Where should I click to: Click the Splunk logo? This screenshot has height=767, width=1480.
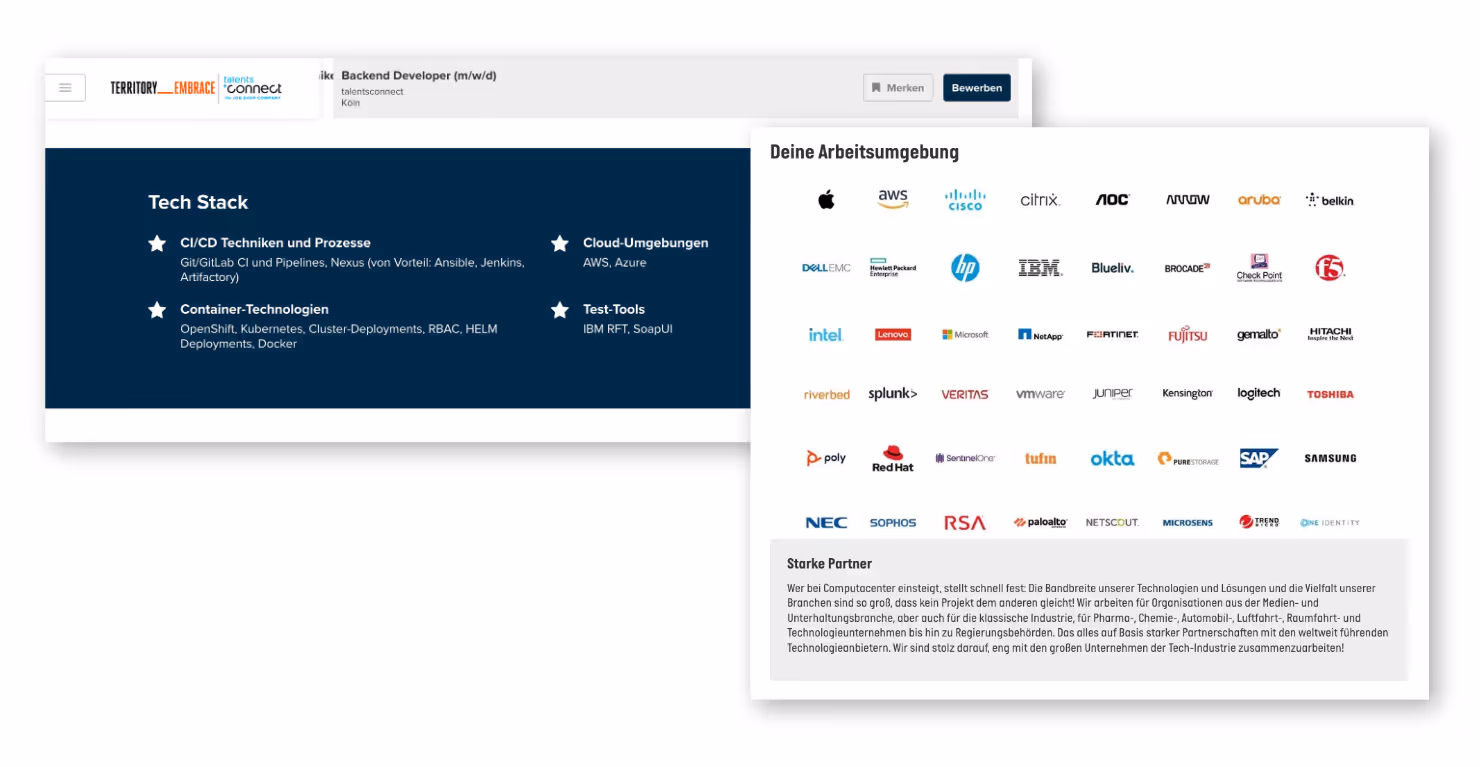tap(893, 394)
